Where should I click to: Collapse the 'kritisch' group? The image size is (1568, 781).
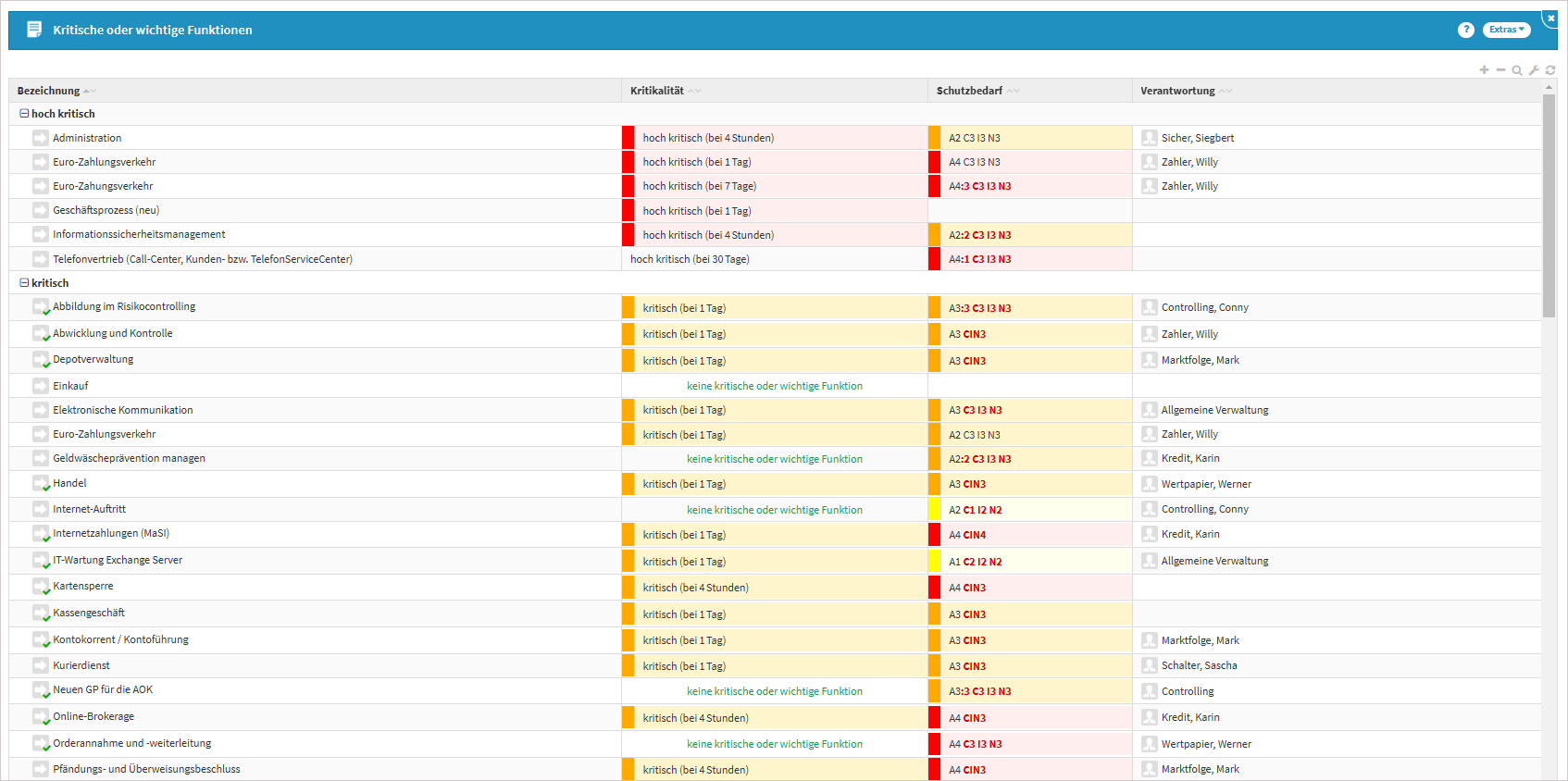[24, 283]
